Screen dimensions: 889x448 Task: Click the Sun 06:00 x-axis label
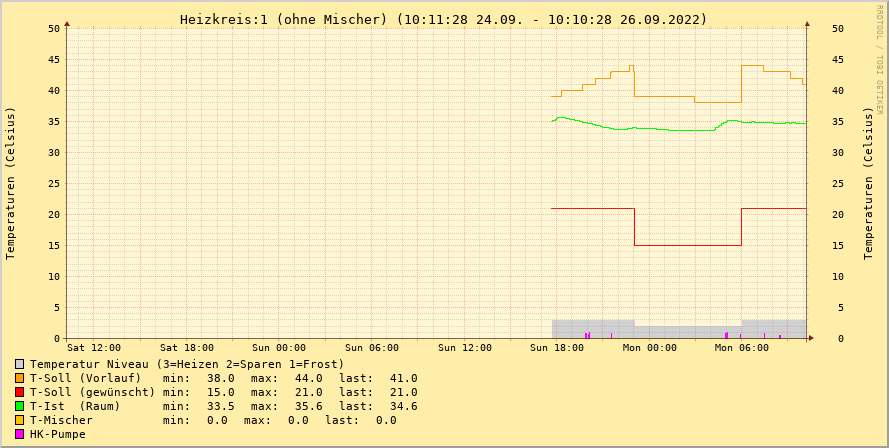click(x=372, y=348)
